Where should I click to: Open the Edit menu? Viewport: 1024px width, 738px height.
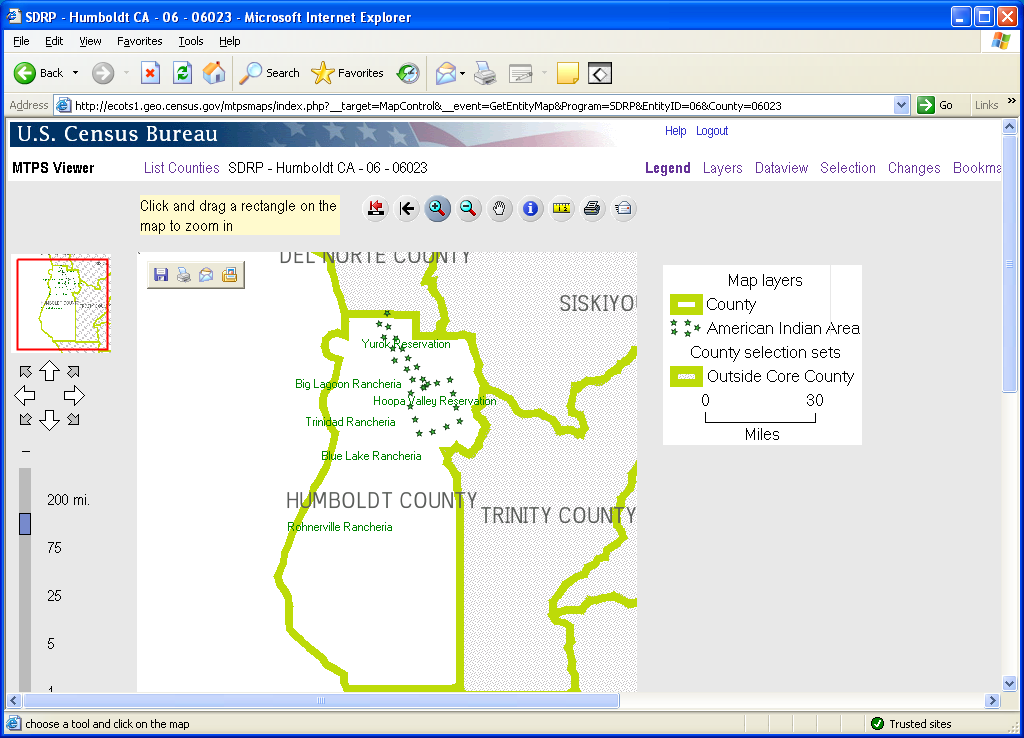point(54,41)
